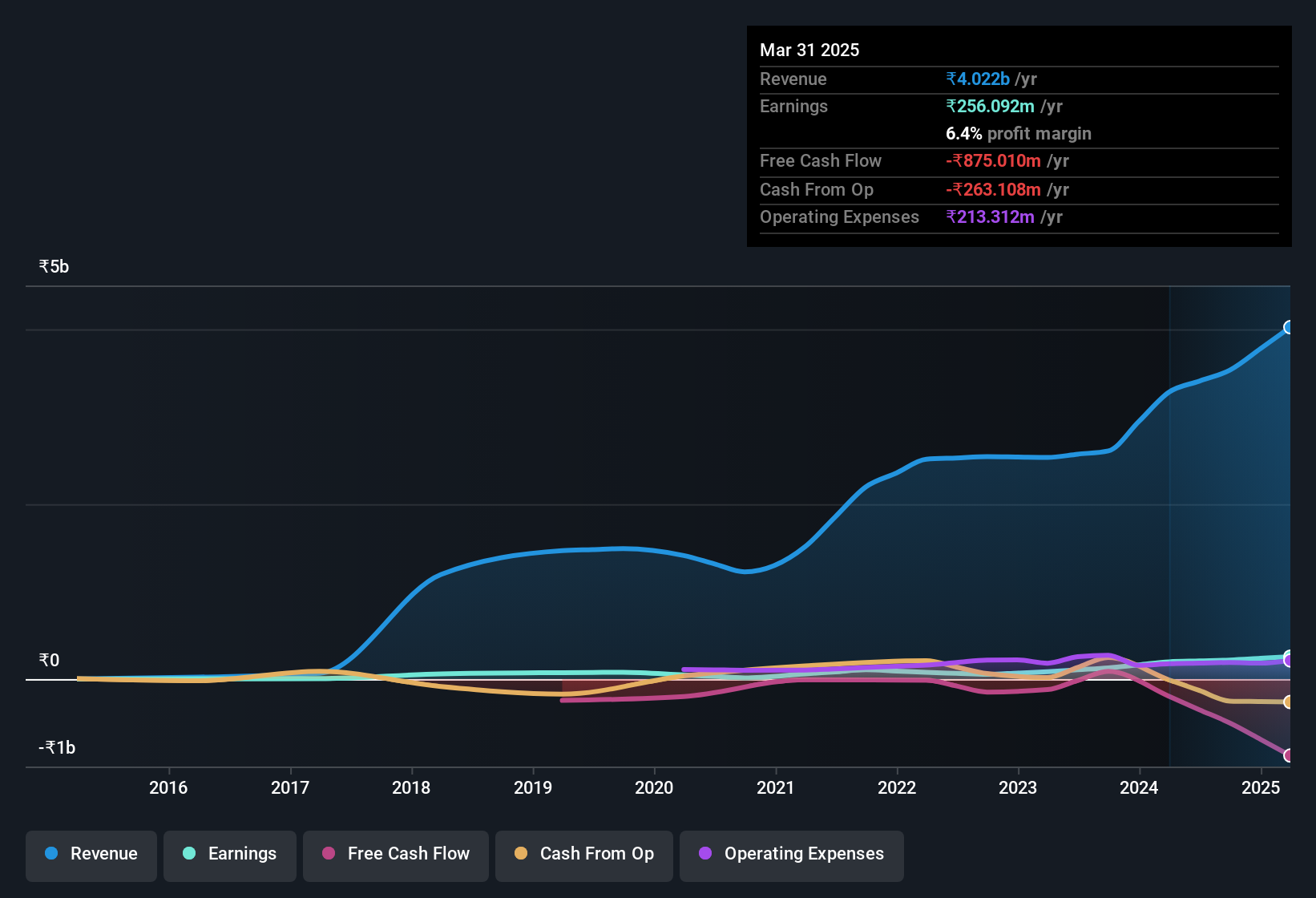1316x898 pixels.
Task: Click the 2025 x-axis label
Action: tap(1261, 787)
